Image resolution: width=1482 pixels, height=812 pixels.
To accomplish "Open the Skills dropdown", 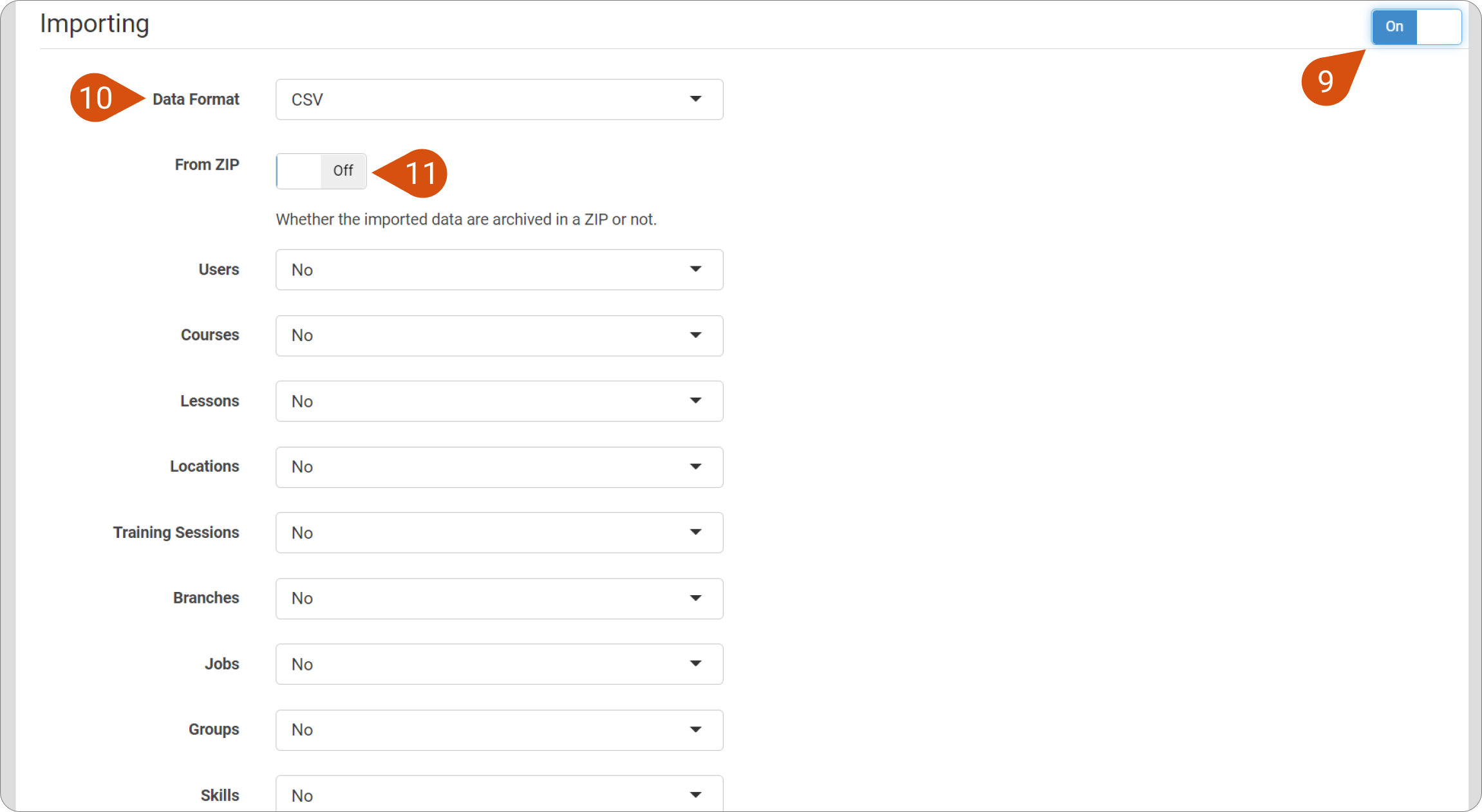I will click(499, 795).
